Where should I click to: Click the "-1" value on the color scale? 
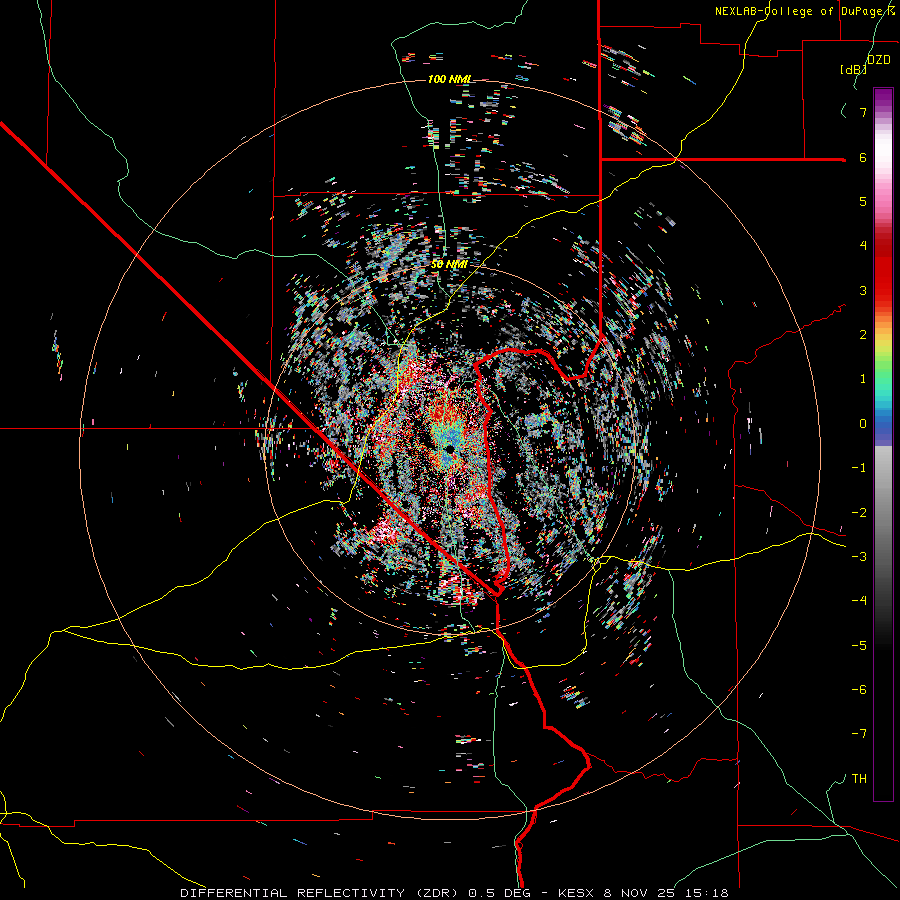(859, 468)
